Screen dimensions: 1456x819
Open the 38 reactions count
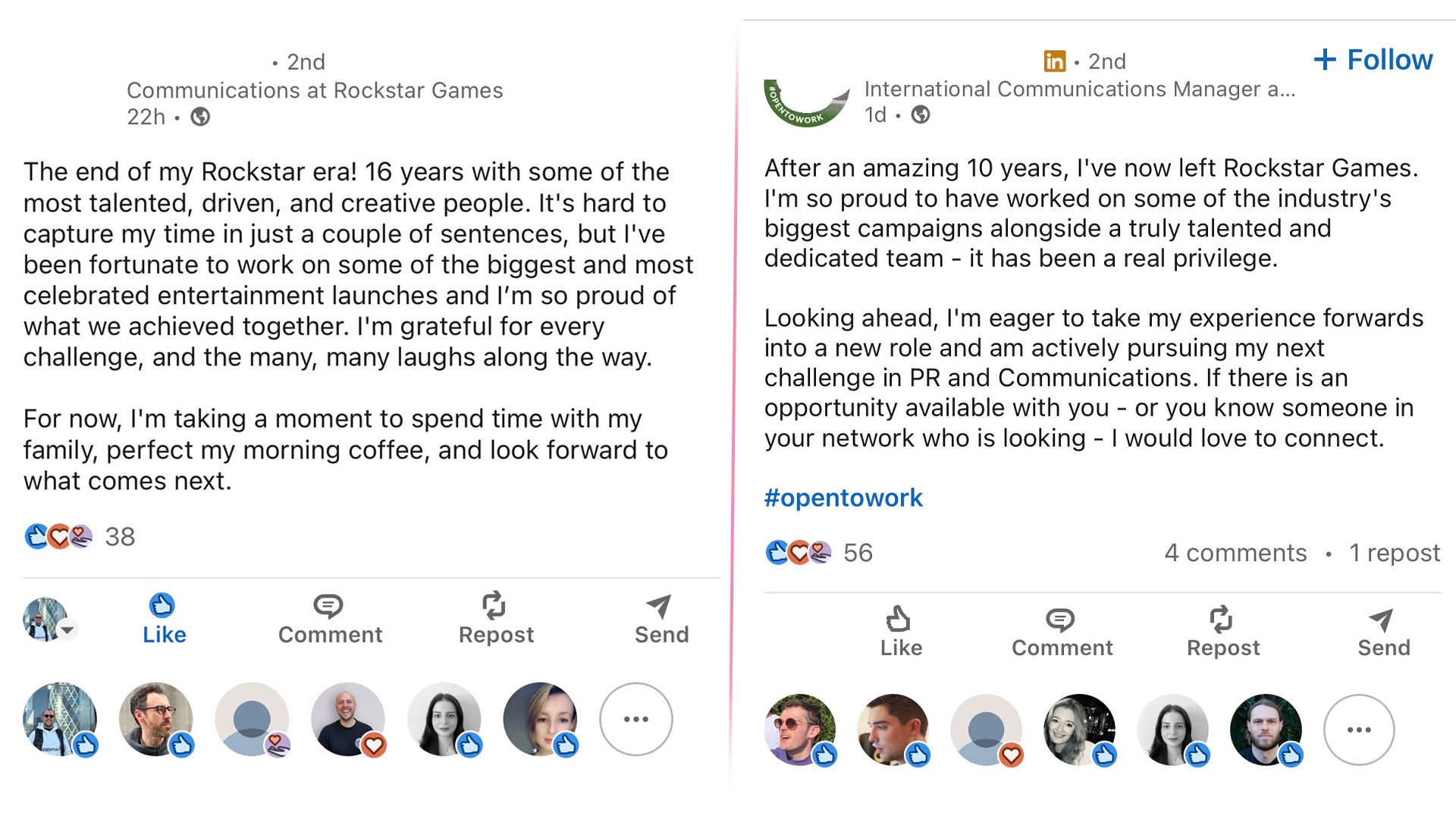point(119,537)
